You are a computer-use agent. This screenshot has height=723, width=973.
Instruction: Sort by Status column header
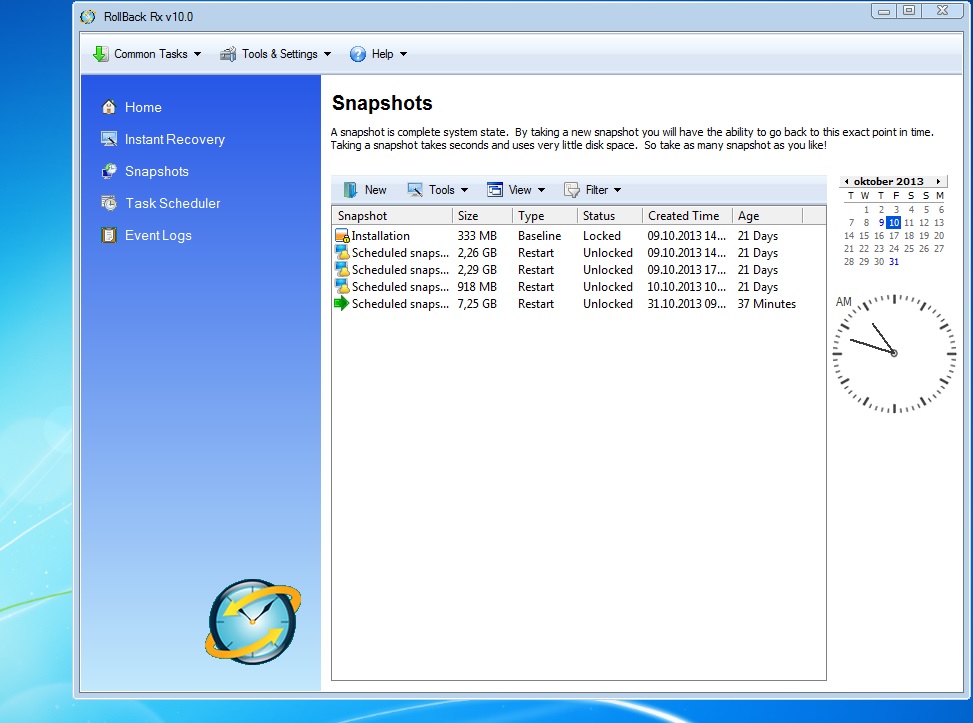pos(610,215)
